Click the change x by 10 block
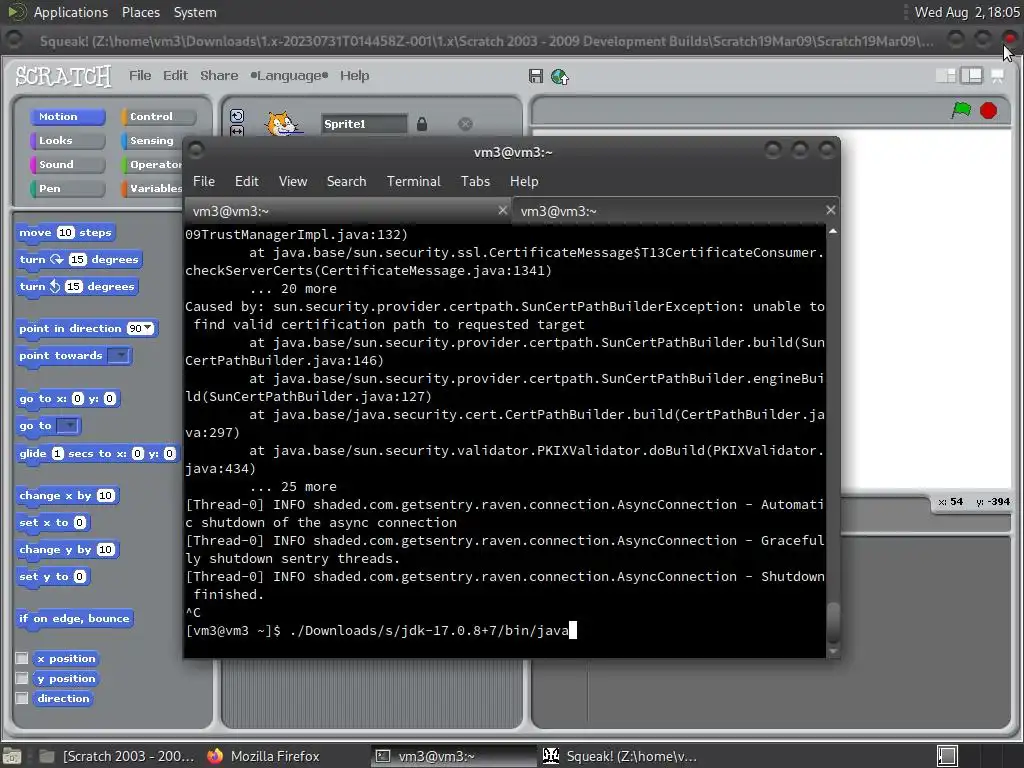The width and height of the screenshot is (1024, 768). pyautogui.click(x=67, y=496)
